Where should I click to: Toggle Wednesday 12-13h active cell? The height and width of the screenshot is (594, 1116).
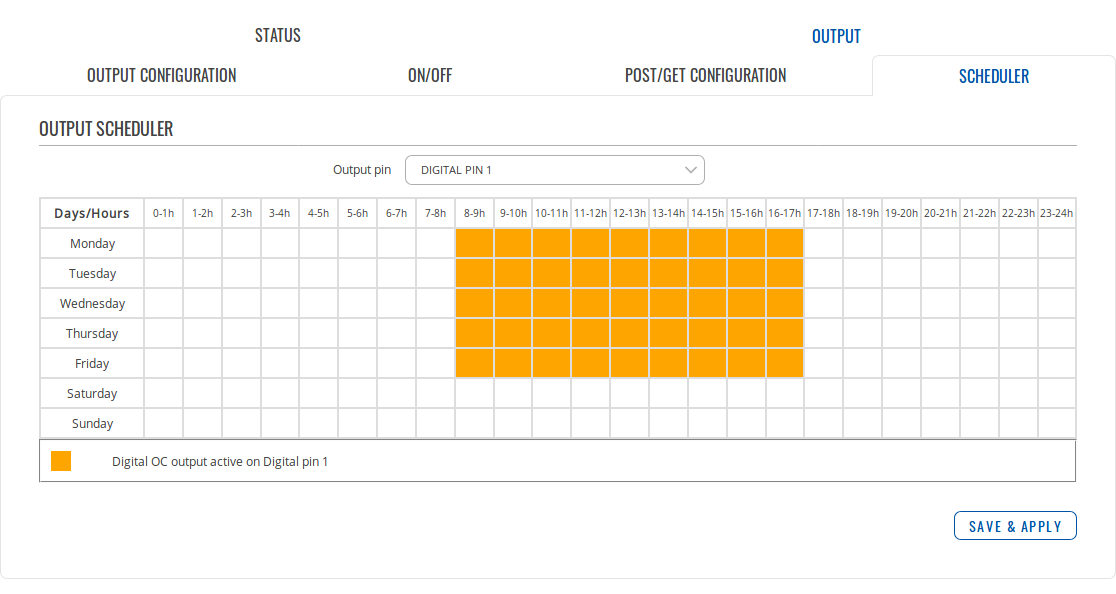point(629,303)
